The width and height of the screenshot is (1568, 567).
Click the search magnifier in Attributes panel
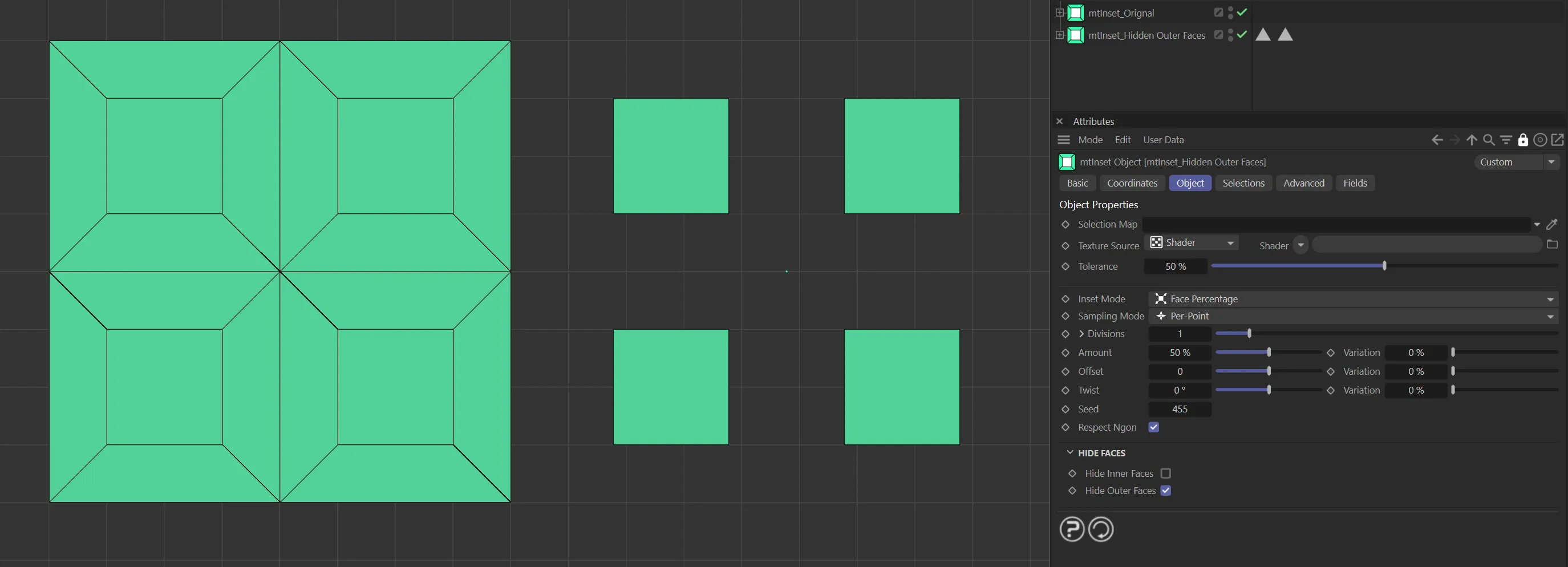coord(1489,140)
